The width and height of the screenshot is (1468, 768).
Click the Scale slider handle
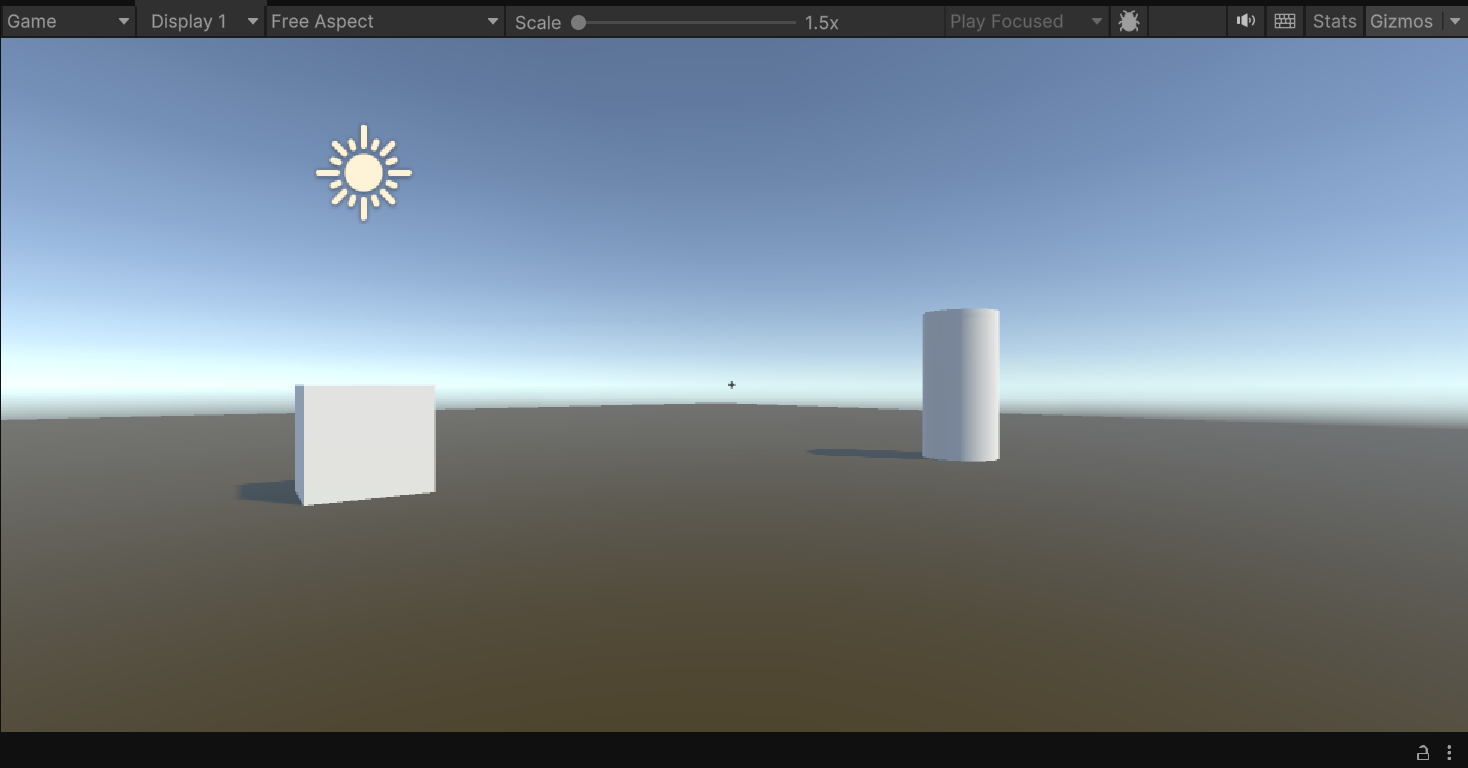[578, 22]
